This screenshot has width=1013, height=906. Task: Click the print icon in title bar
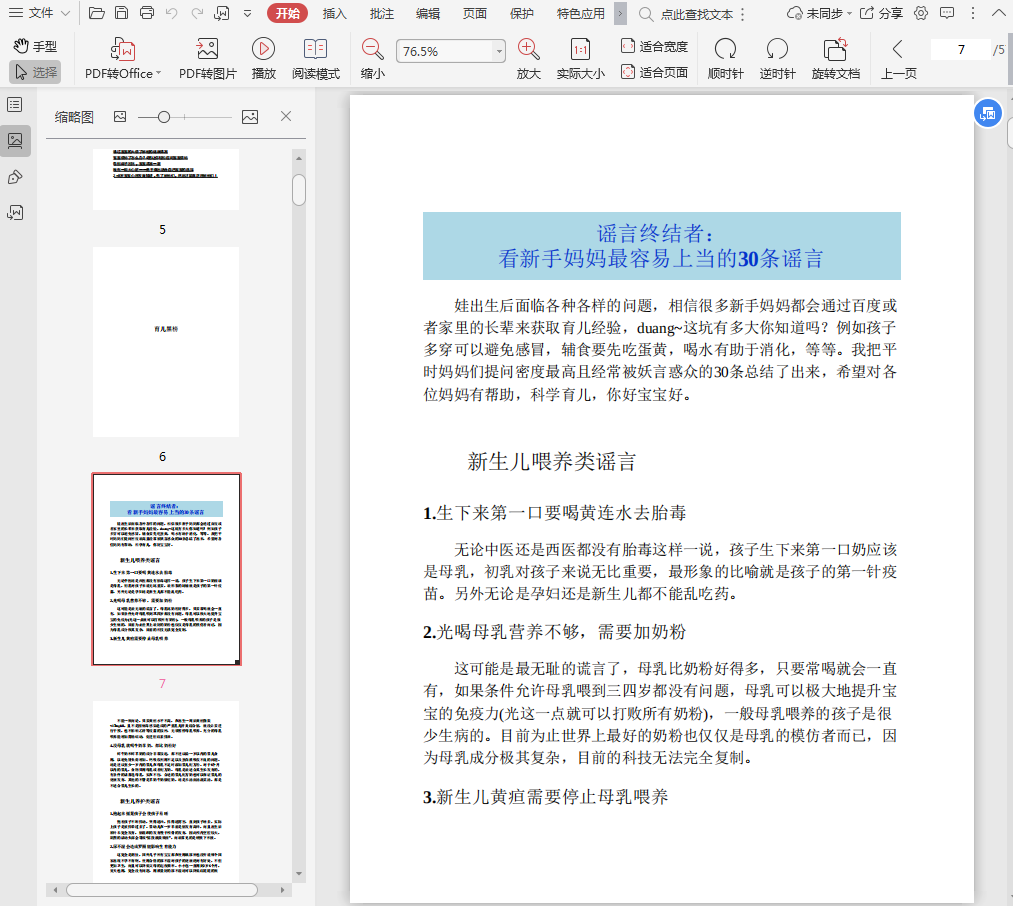tap(147, 13)
